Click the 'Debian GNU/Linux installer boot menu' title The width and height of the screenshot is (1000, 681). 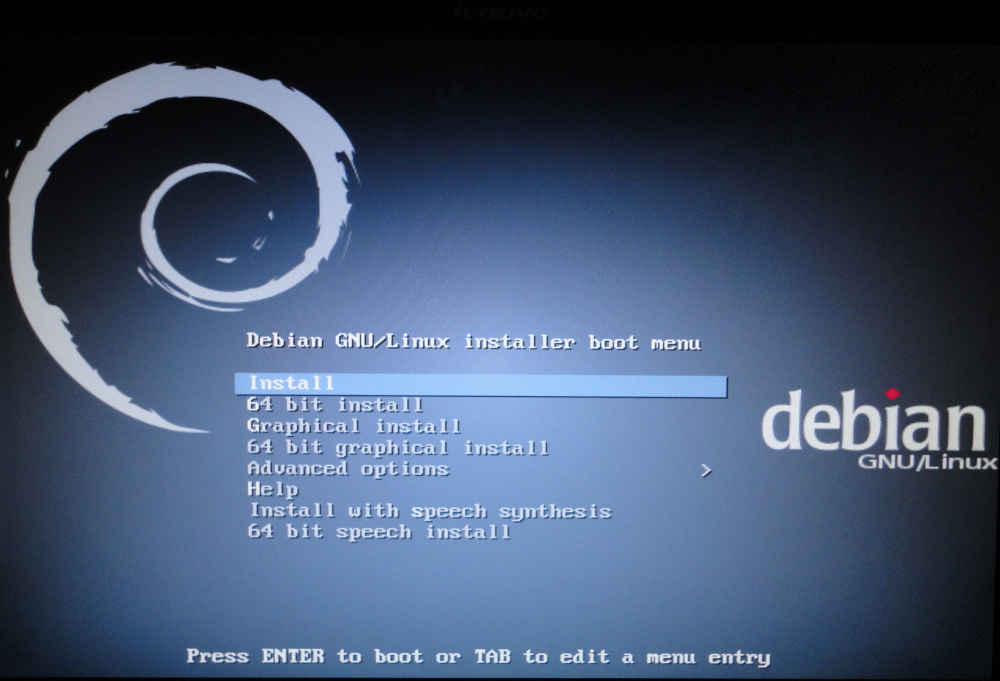(x=473, y=341)
